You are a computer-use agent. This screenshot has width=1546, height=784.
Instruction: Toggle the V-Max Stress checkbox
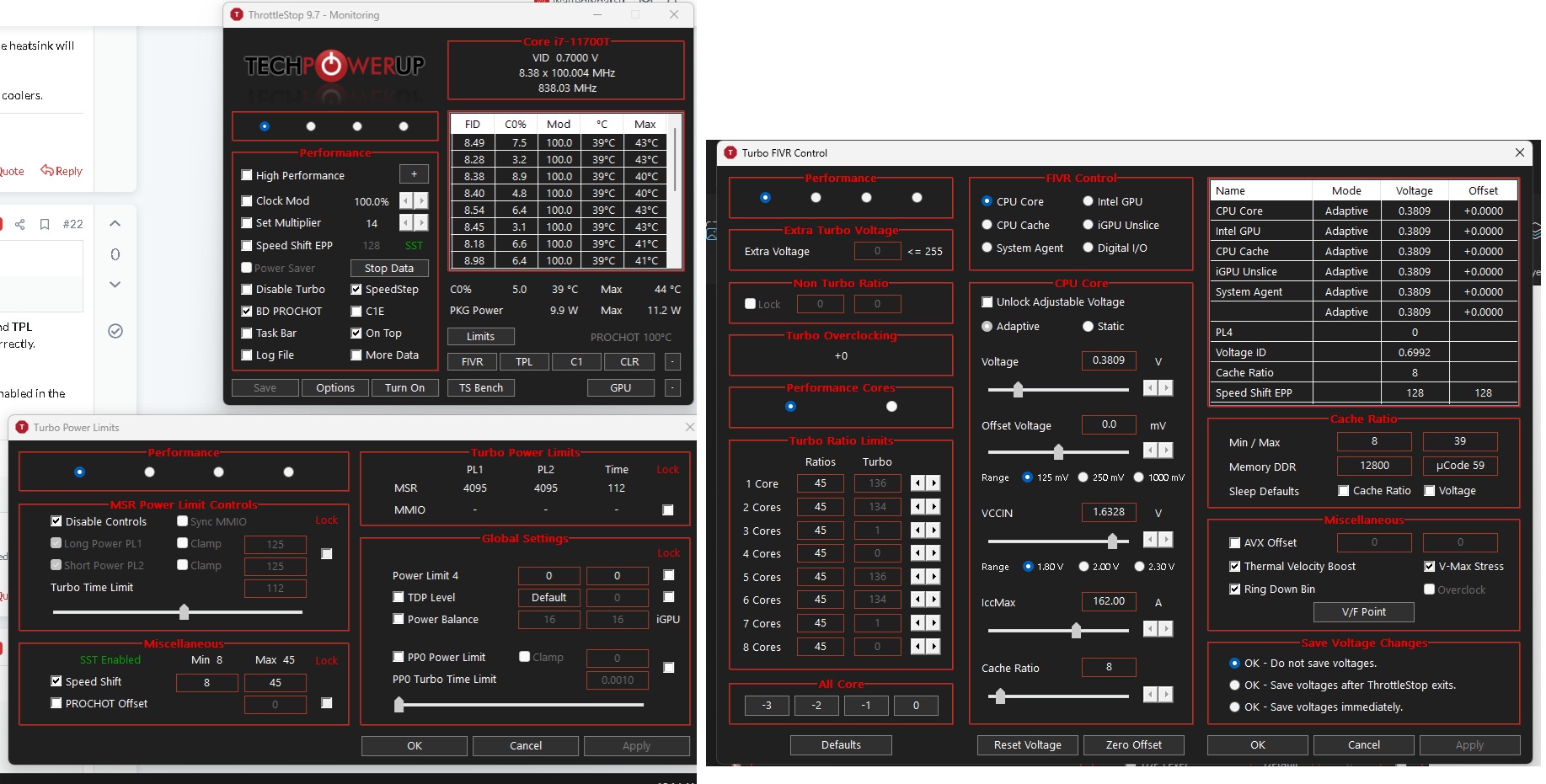click(1430, 566)
